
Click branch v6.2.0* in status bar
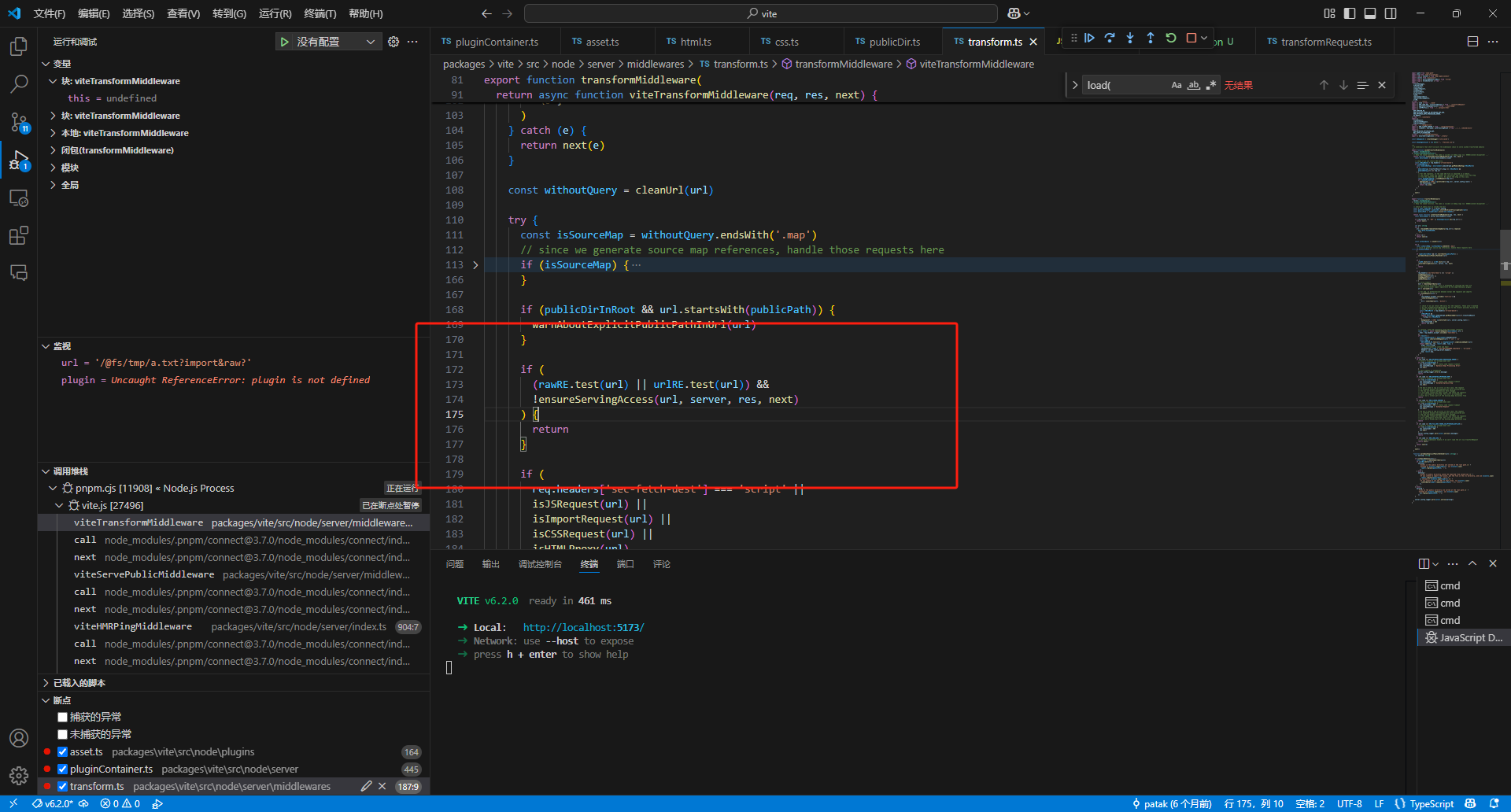[x=53, y=803]
